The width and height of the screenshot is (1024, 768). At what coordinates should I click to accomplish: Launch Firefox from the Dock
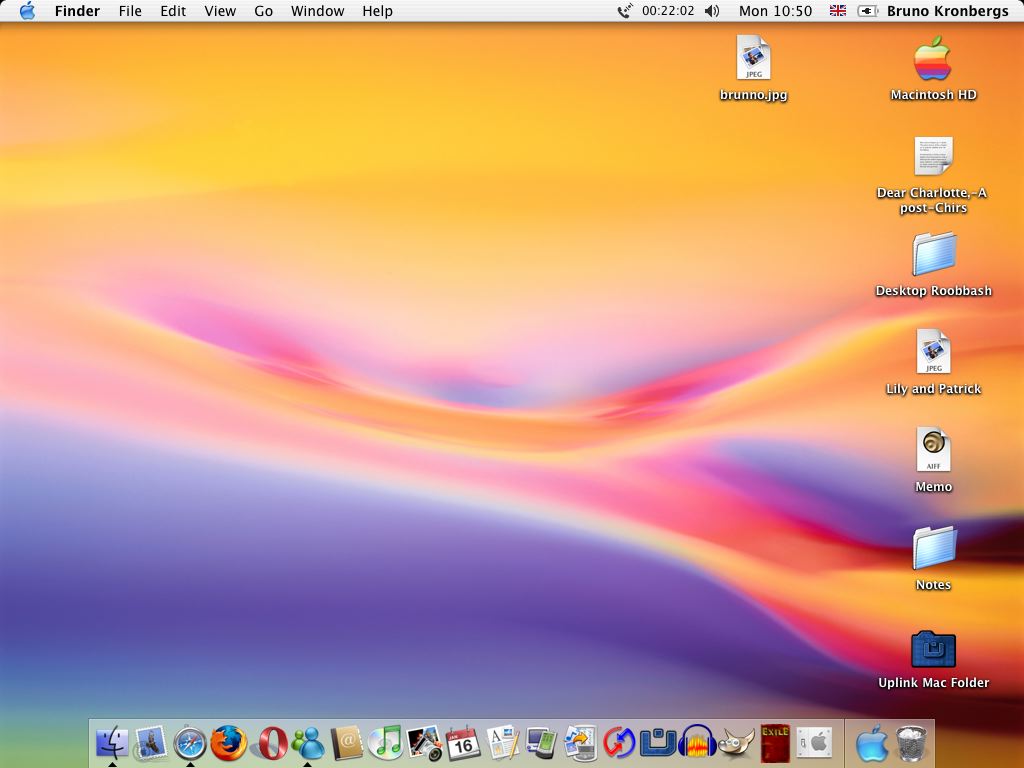click(229, 743)
